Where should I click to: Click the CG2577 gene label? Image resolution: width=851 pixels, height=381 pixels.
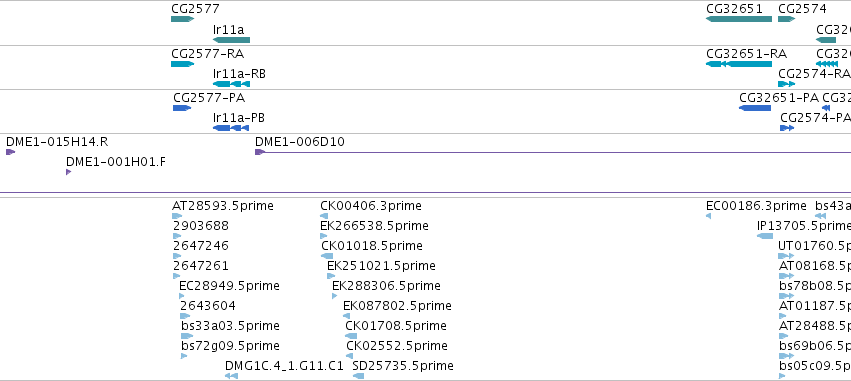point(195,9)
